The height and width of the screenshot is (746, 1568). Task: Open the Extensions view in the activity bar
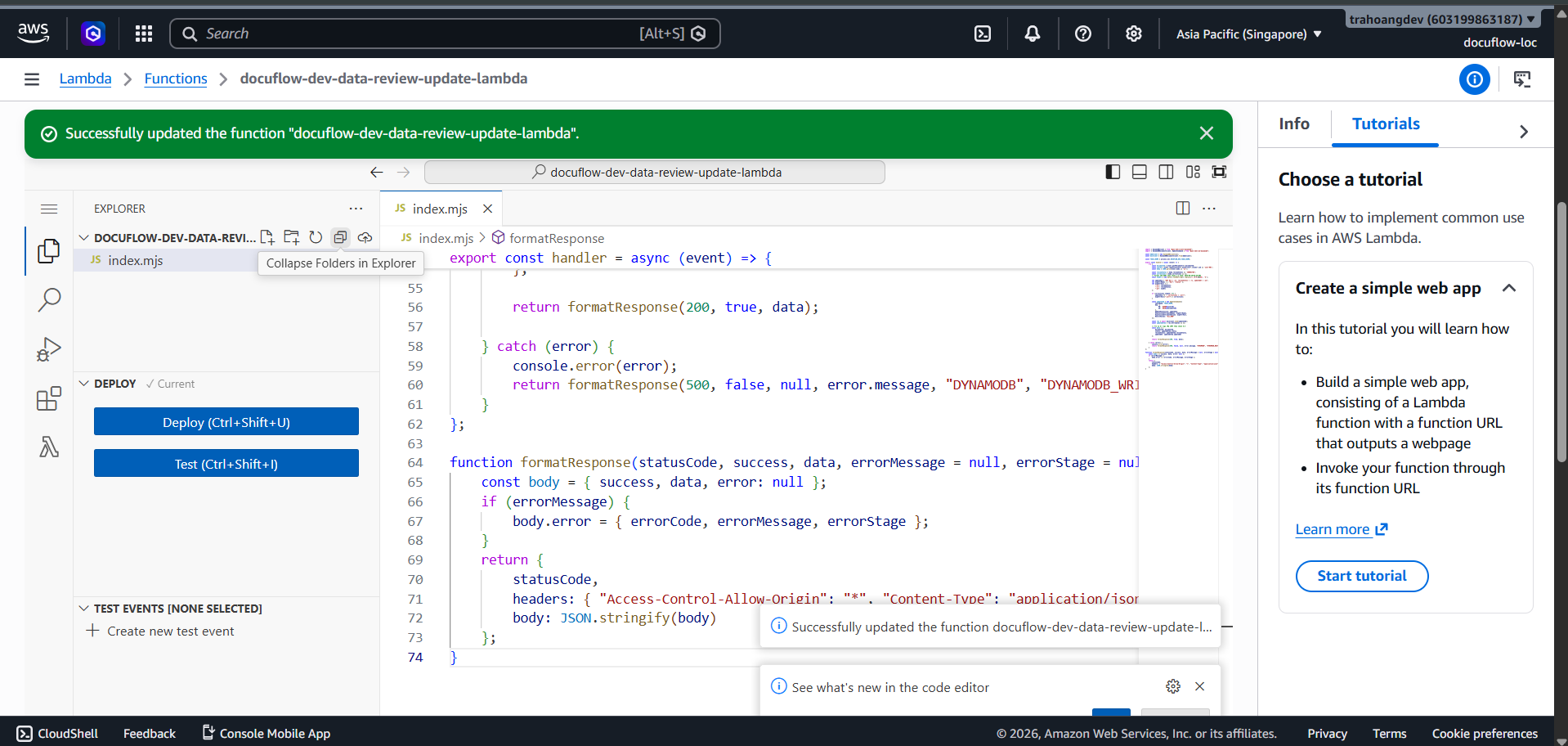tap(49, 398)
